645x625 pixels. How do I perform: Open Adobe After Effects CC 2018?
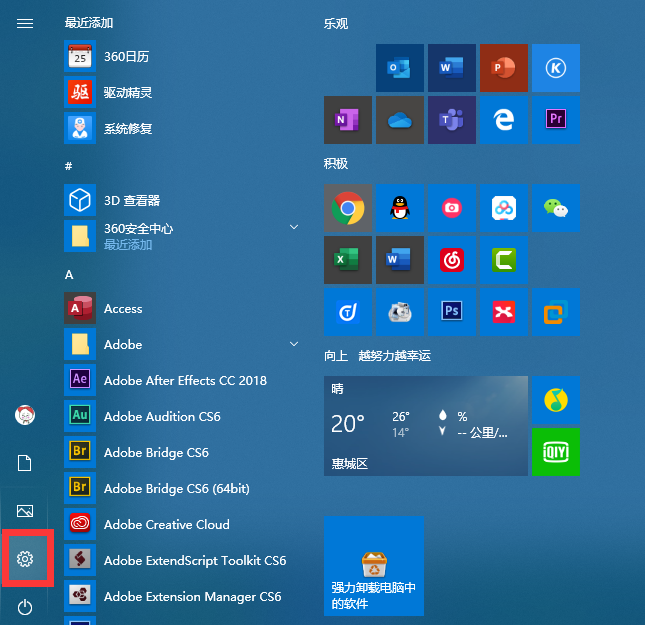185,380
